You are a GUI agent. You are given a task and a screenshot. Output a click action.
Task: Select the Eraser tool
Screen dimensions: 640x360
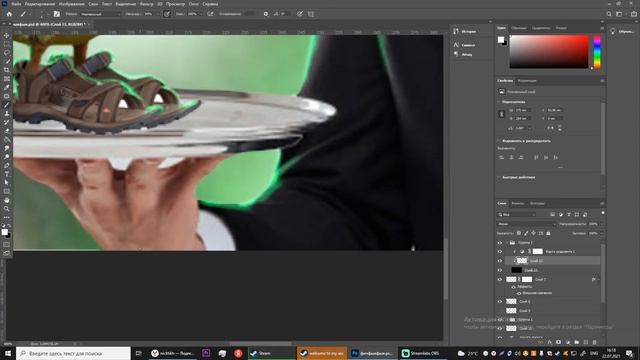(7, 131)
